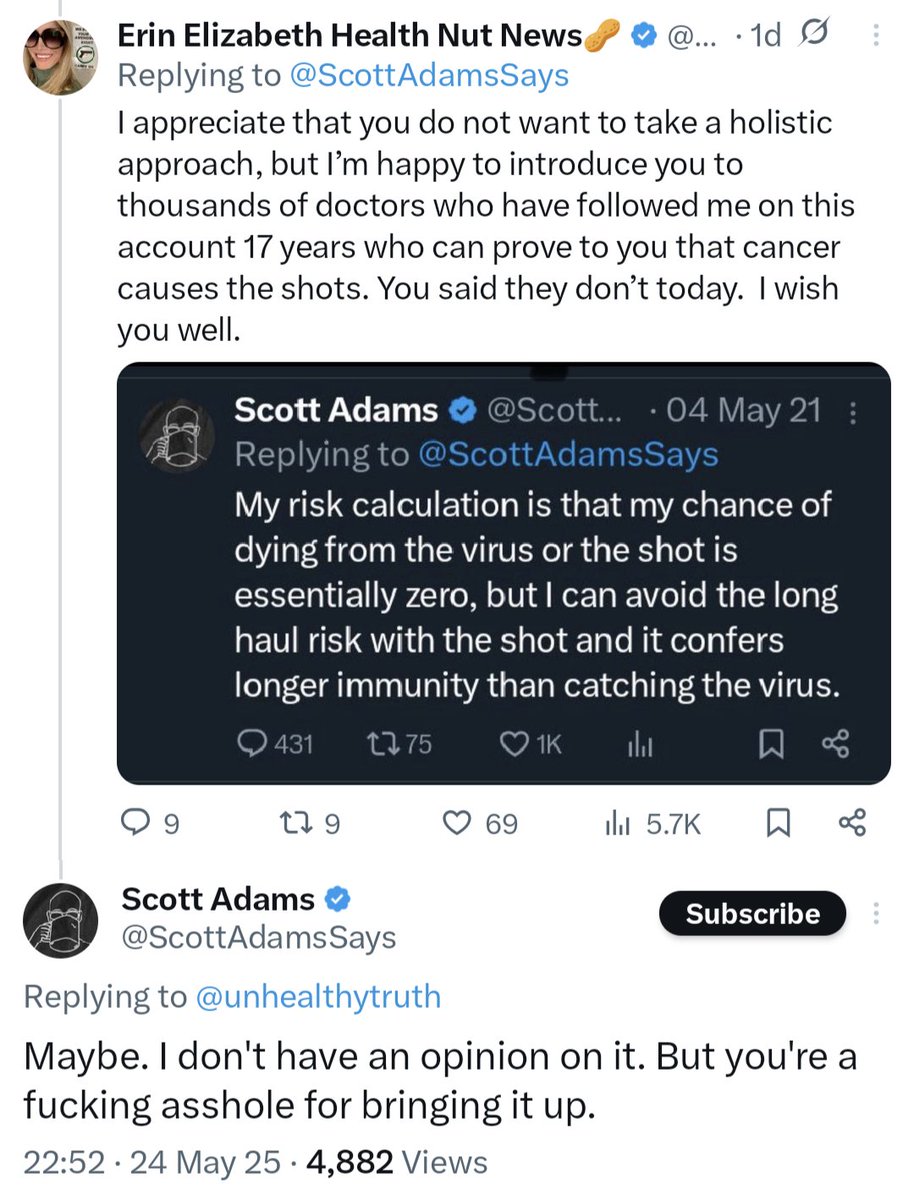This screenshot has height=1200, width=914.
Task: Bookmark Erin Elizabeth's post
Action: pyautogui.click(x=777, y=824)
